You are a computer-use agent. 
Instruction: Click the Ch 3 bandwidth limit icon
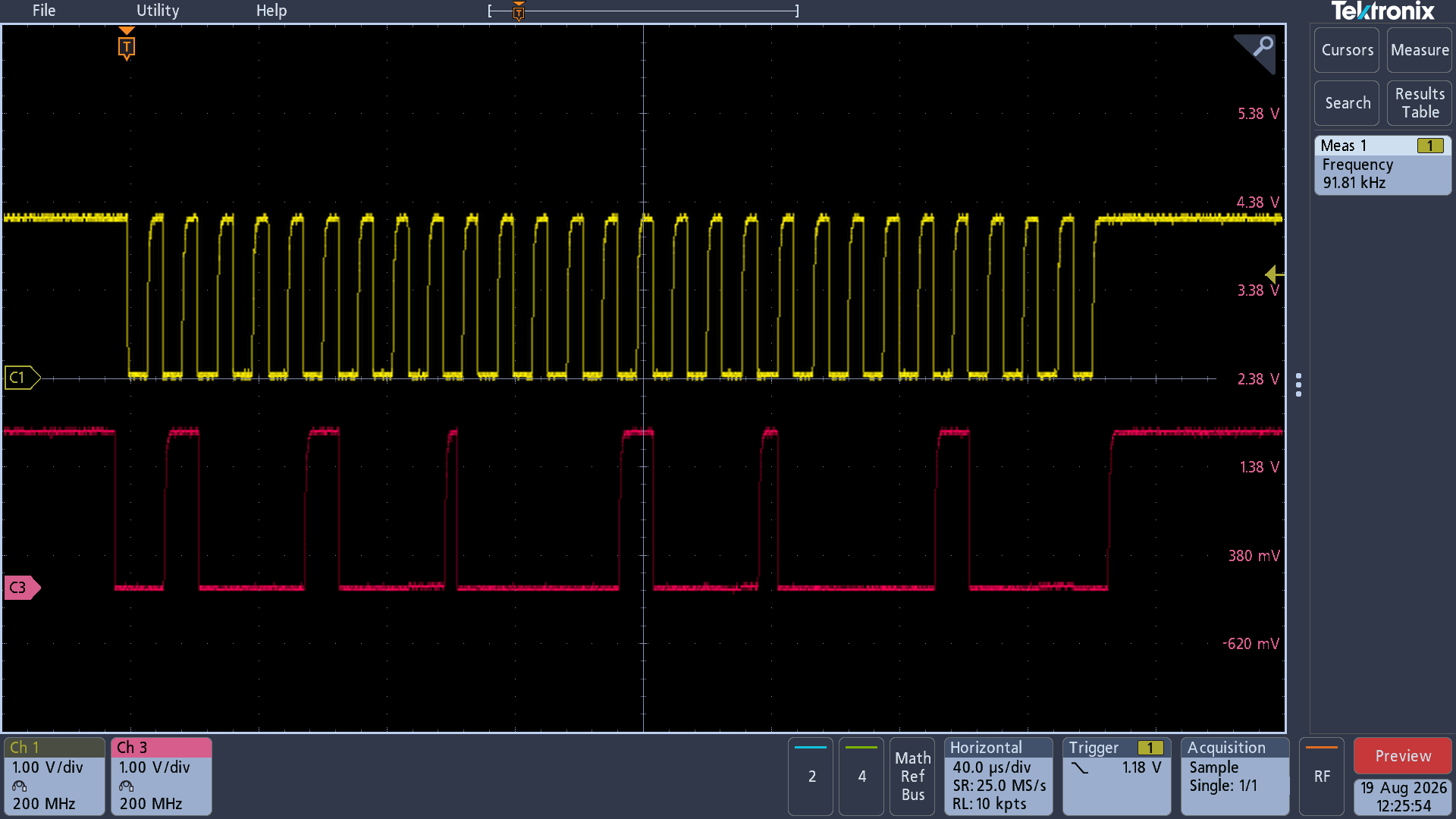coord(127,786)
